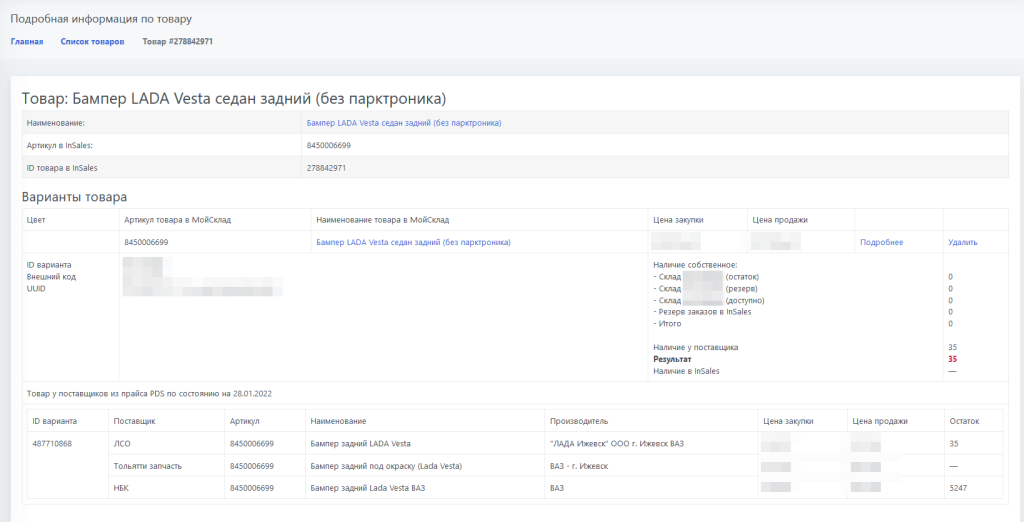Select the ЛСО supplier cell
Screen dimensions: 1024x522
click(x=123, y=443)
